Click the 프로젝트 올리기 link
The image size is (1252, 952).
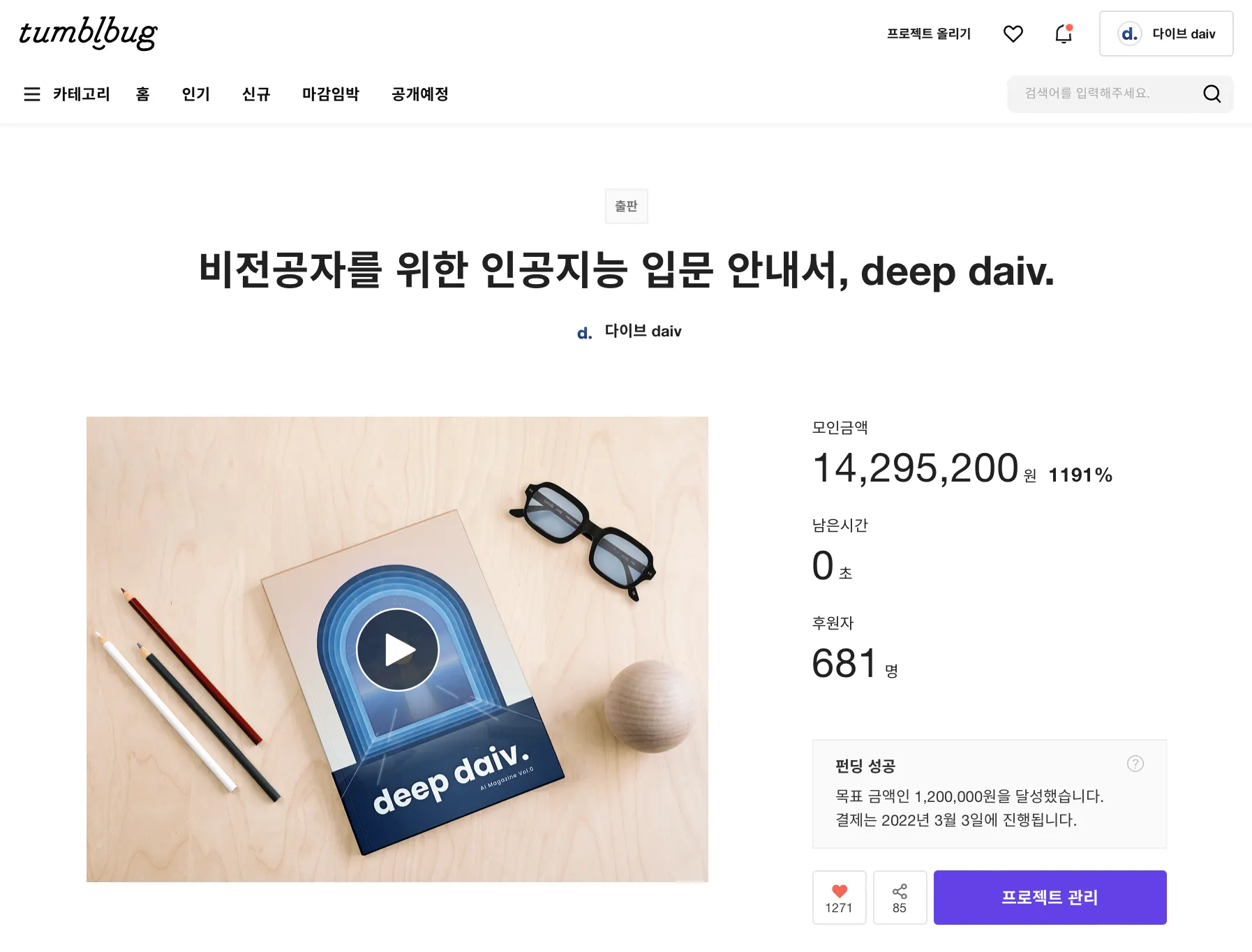click(929, 34)
